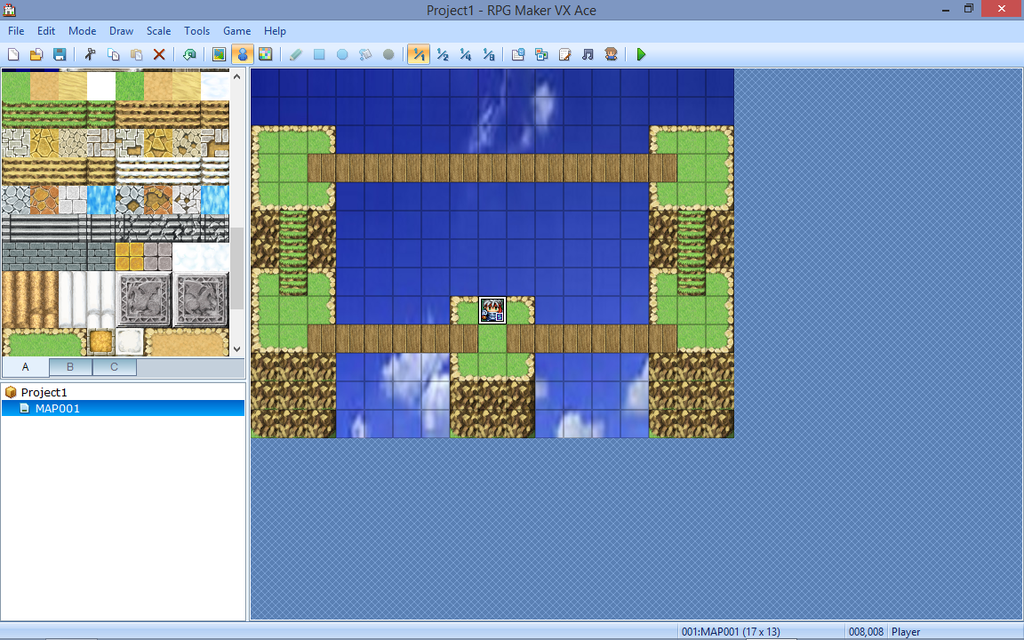The width and height of the screenshot is (1024, 640).
Task: Select the water tile in the palette
Action: (x=101, y=199)
